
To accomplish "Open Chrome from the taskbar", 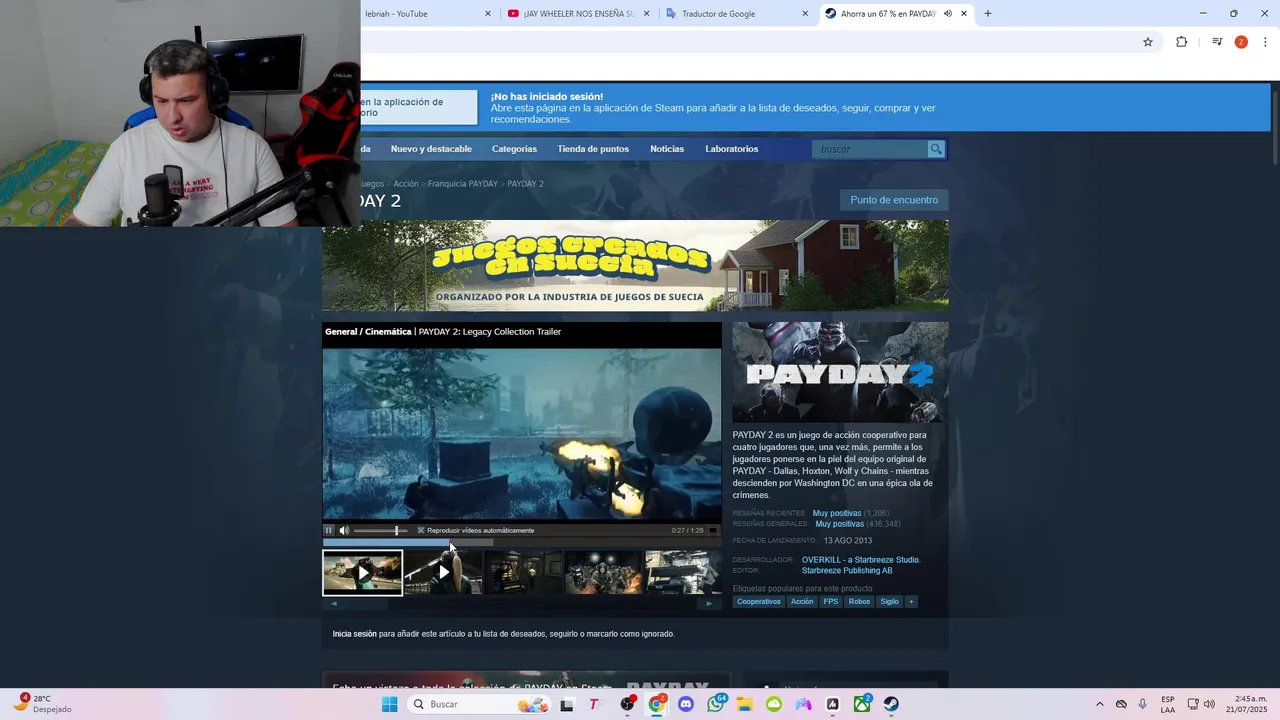I will coord(656,704).
